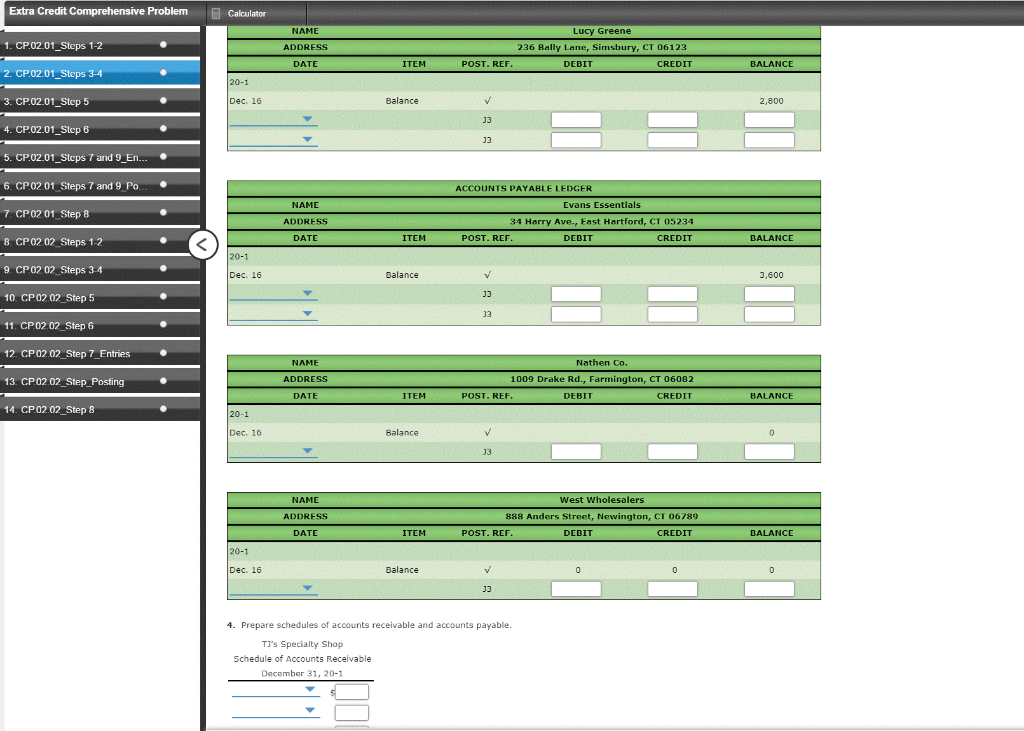The height and width of the screenshot is (731, 1024).
Task: Open second customer dropdown in Schedule of Accounts Receivable
Action: [x=276, y=711]
